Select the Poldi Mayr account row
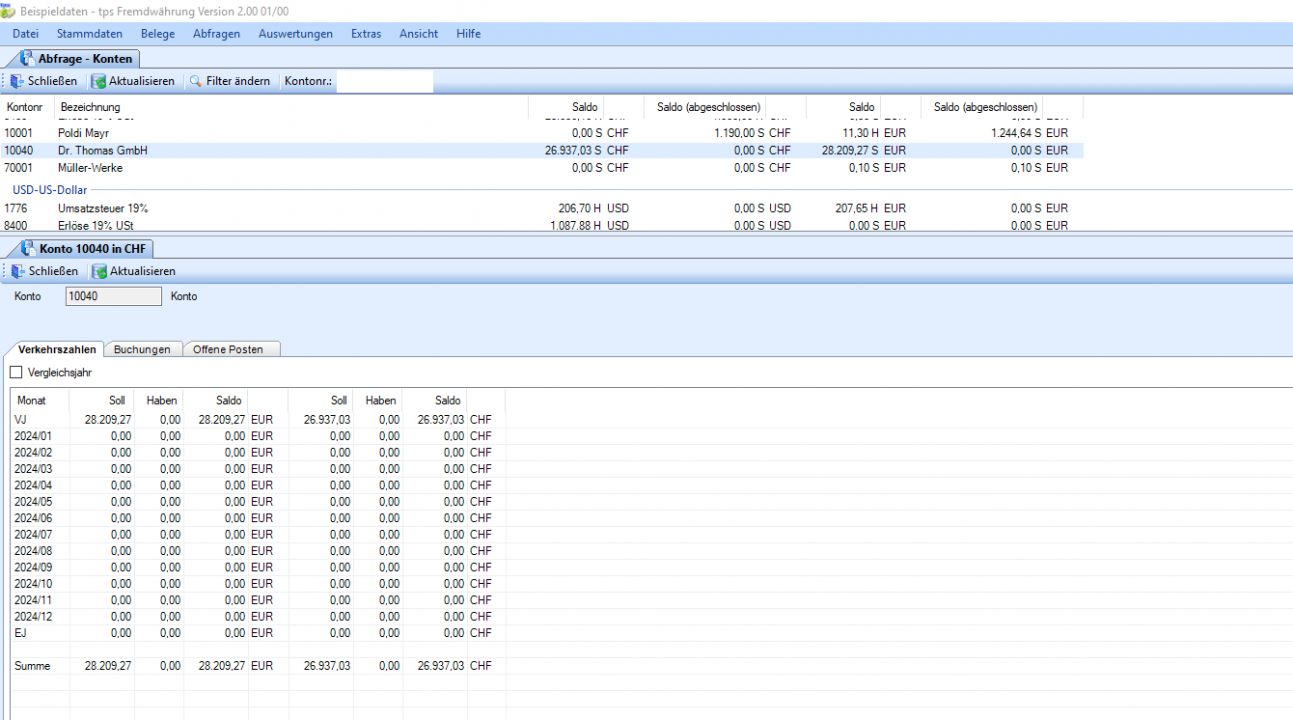1293x720 pixels. tap(84, 133)
